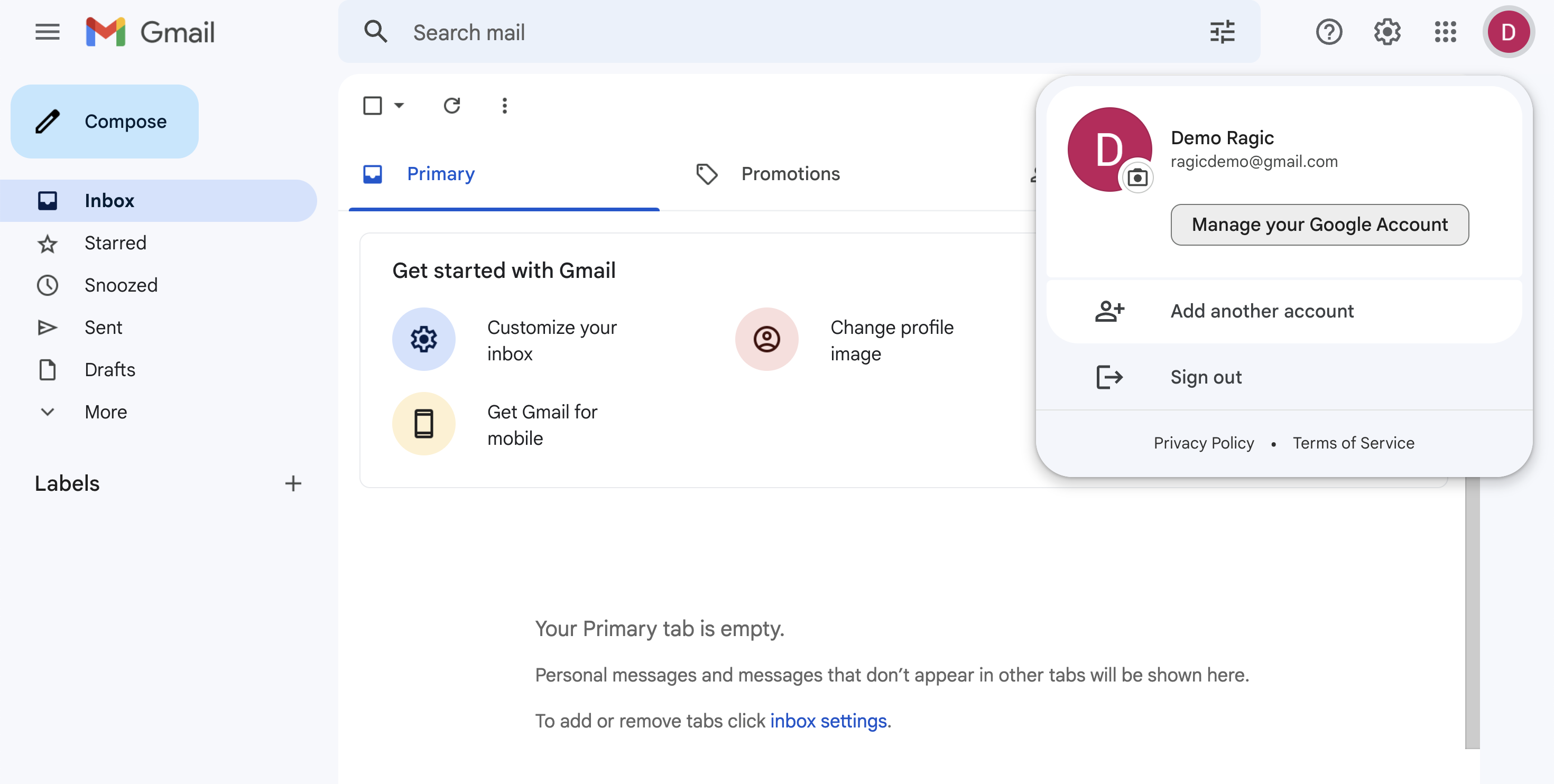Open the Terms of Service link
Screen dimensions: 1554x784
tap(1353, 443)
